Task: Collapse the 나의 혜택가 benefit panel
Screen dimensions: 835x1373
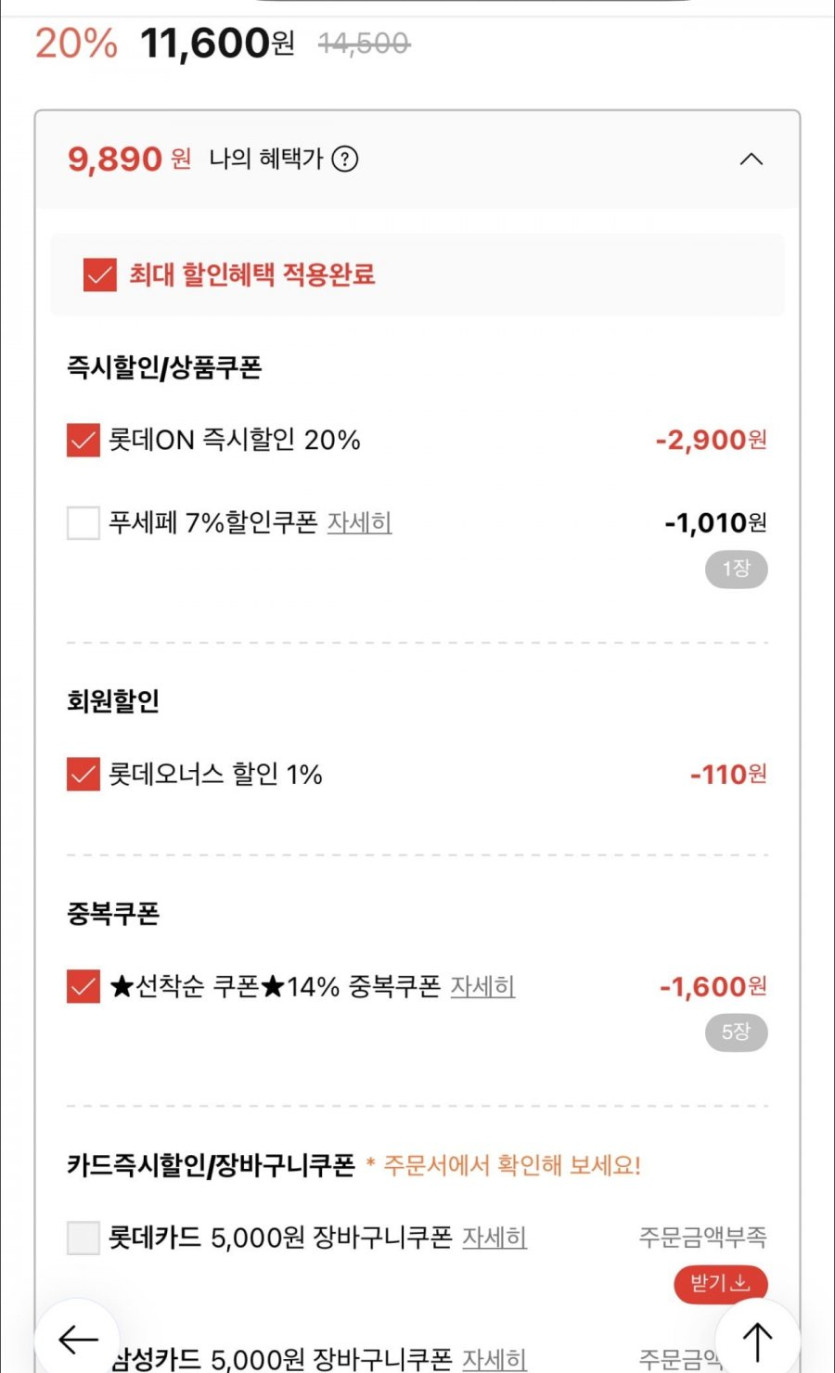Action: 750,159
